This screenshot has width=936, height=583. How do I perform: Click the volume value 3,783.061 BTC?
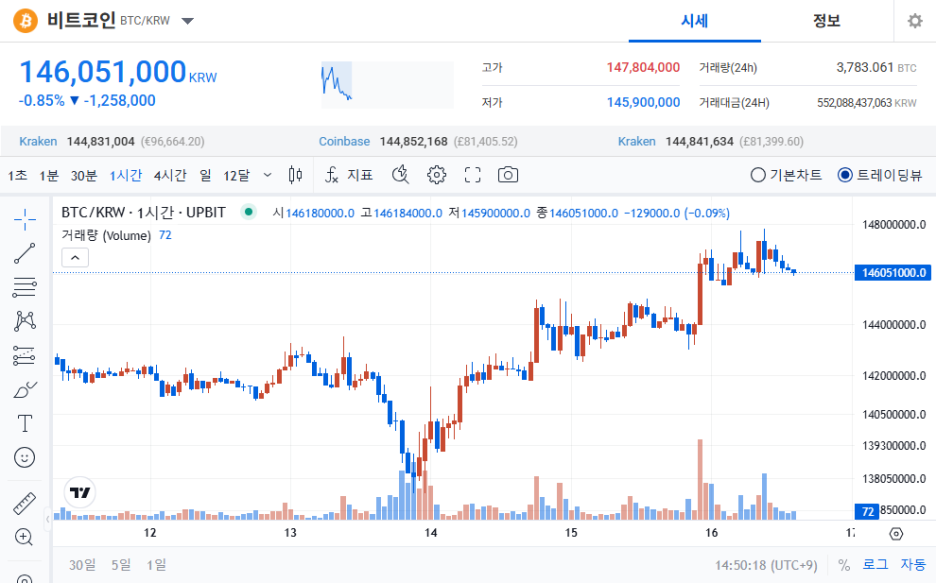[876, 67]
